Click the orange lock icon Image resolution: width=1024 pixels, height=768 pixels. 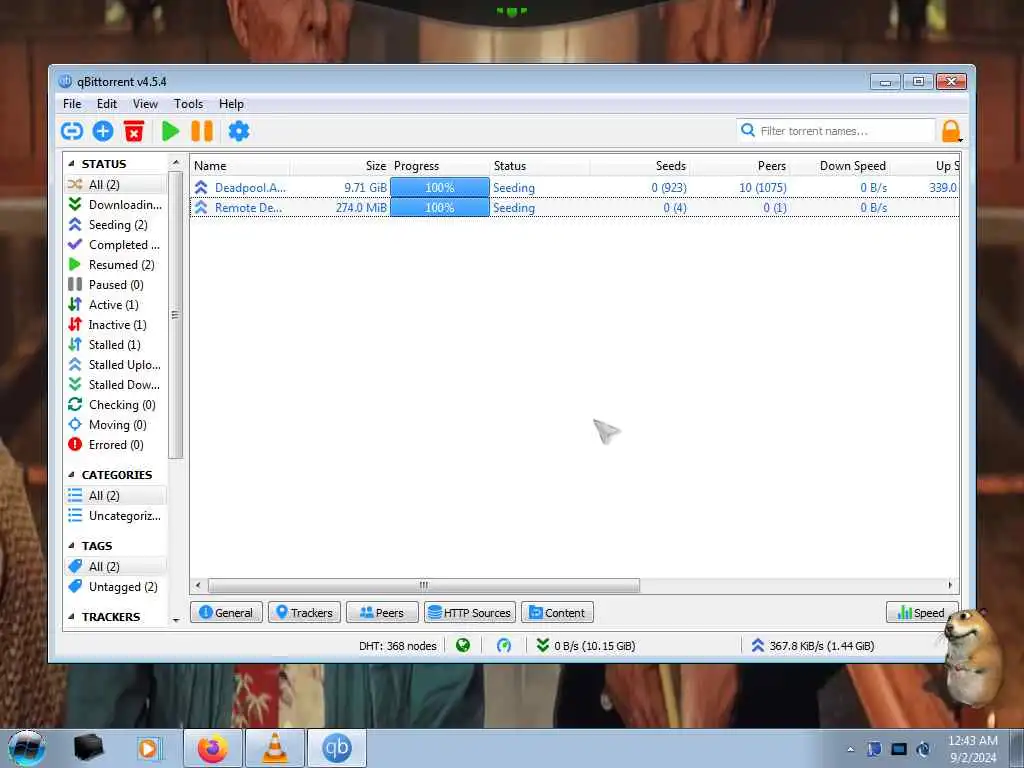pos(952,131)
